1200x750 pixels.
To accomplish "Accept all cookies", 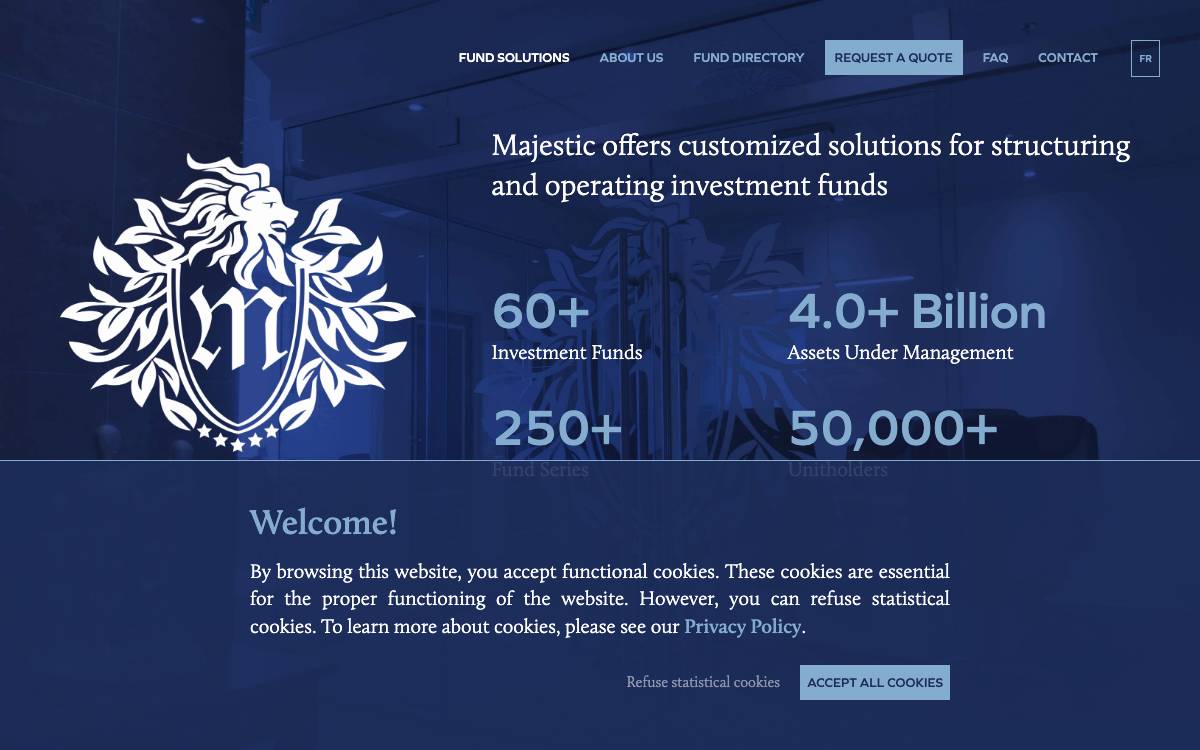I will pos(875,682).
